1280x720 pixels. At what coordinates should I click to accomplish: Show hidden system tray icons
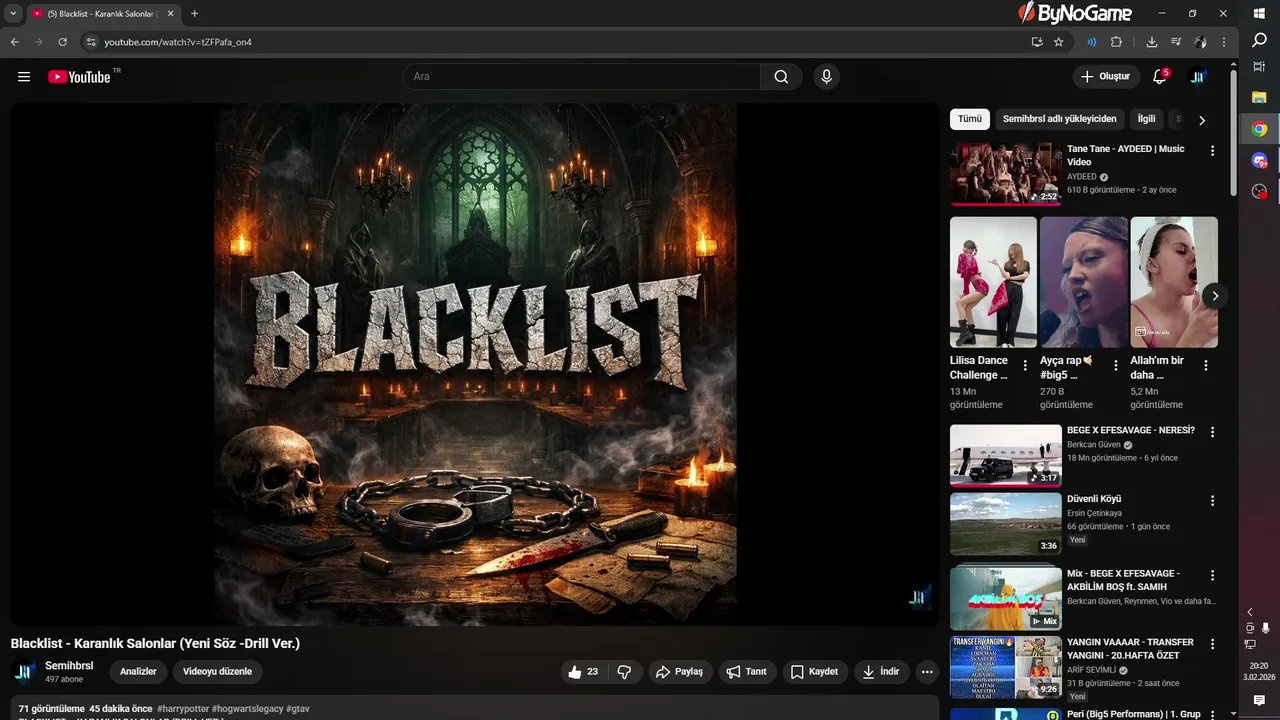pos(1249,612)
